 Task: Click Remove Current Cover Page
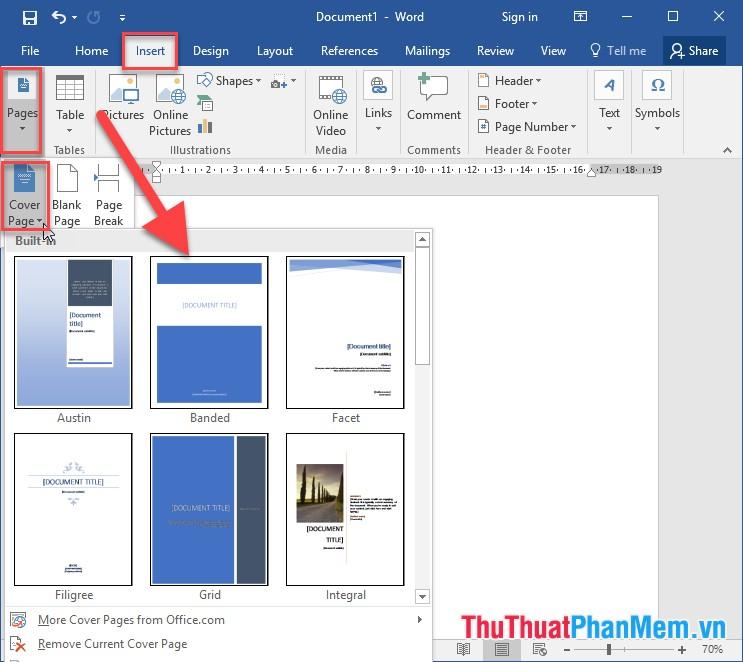217,644
